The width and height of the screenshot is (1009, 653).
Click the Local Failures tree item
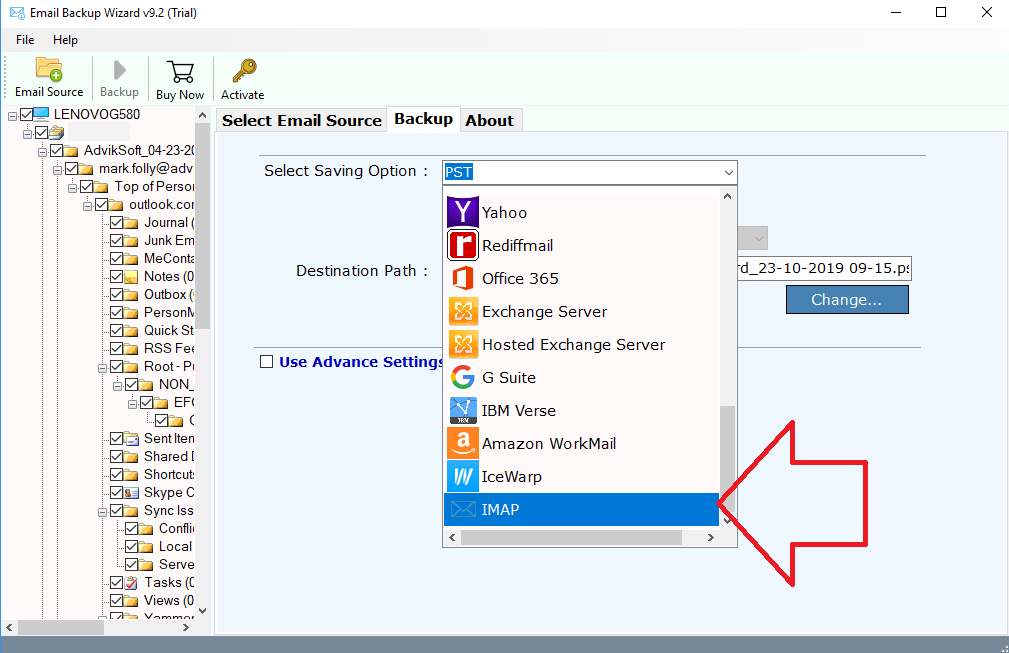[x=176, y=546]
